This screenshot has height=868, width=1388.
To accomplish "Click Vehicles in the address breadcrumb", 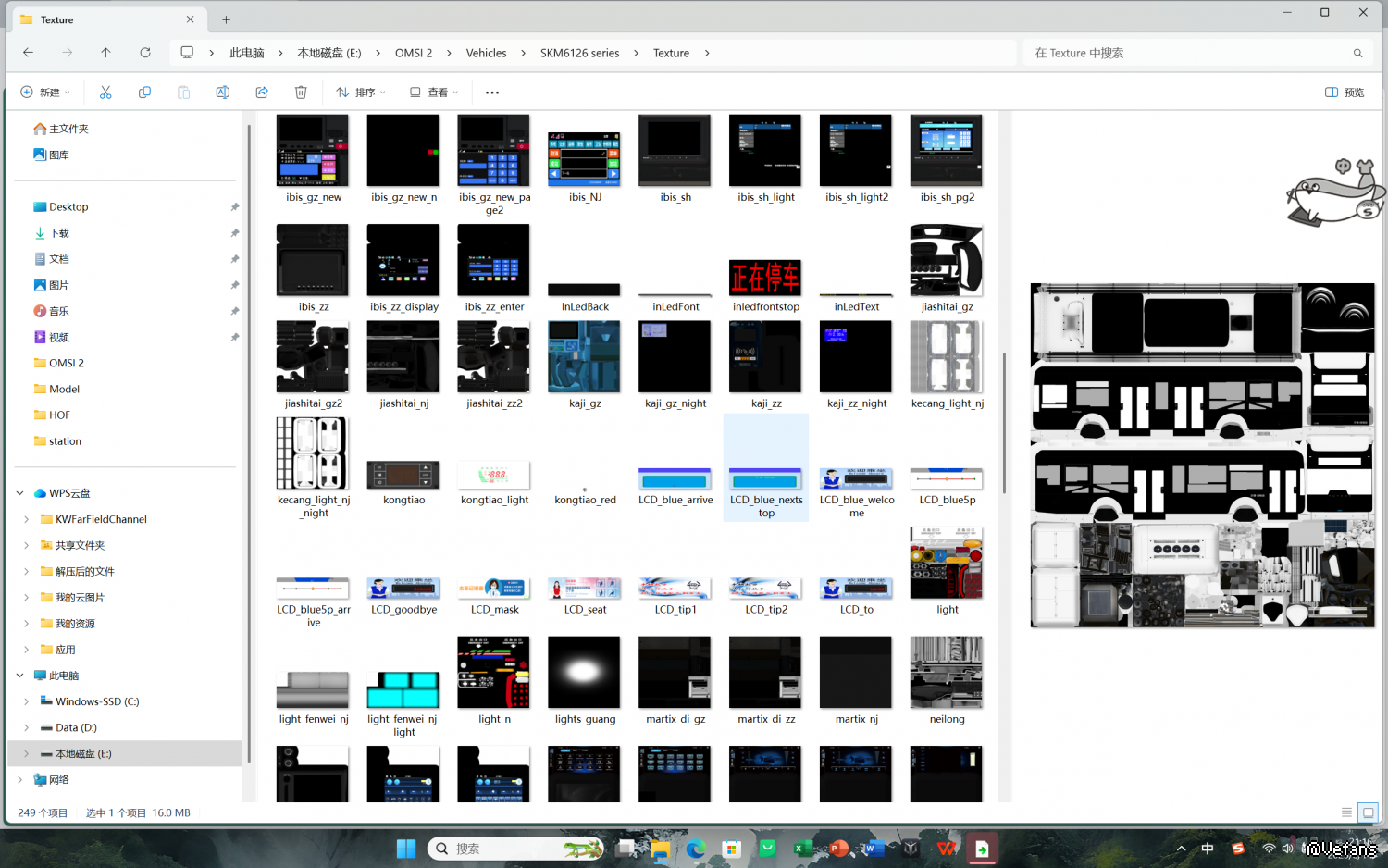I will tap(486, 53).
